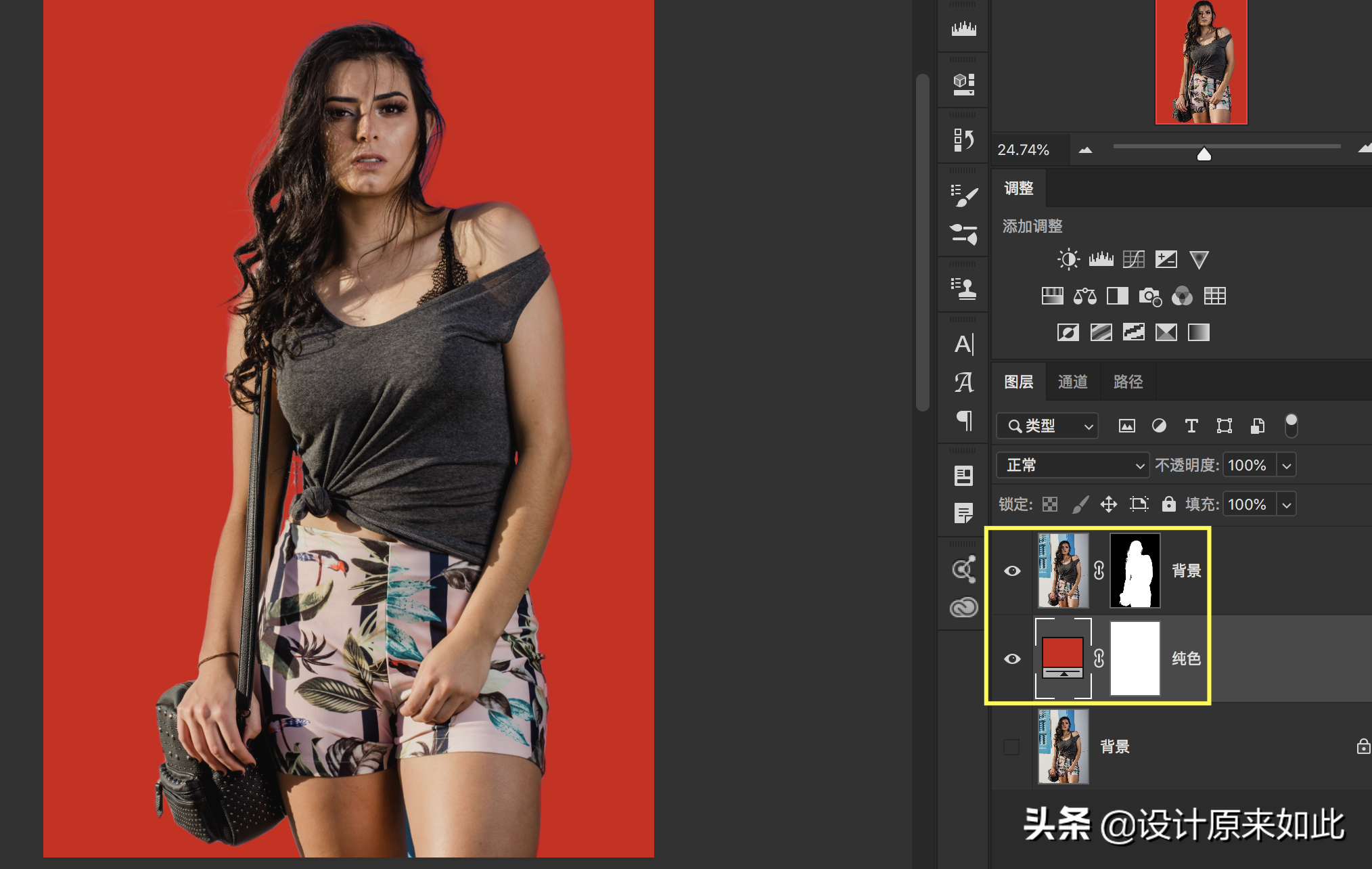1372x869 pixels.
Task: Add a Levels adjustment layer
Action: (x=1101, y=259)
